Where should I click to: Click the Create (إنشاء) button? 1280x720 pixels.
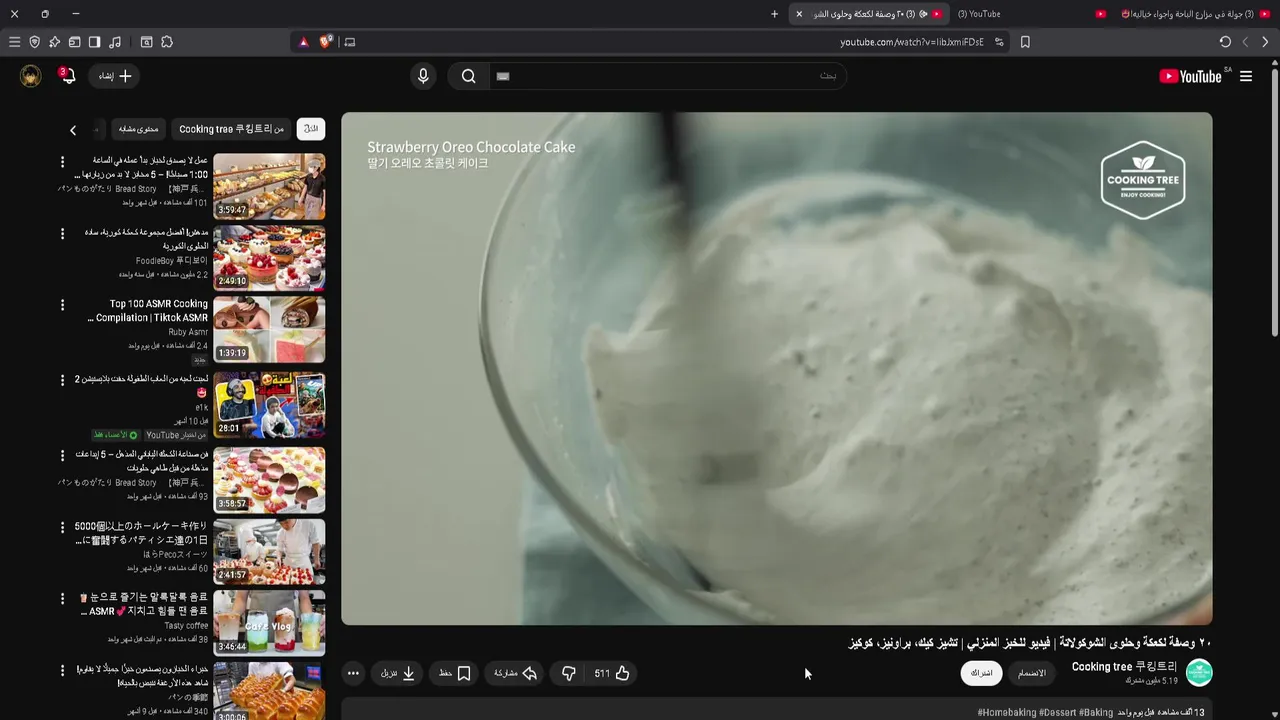click(x=115, y=76)
